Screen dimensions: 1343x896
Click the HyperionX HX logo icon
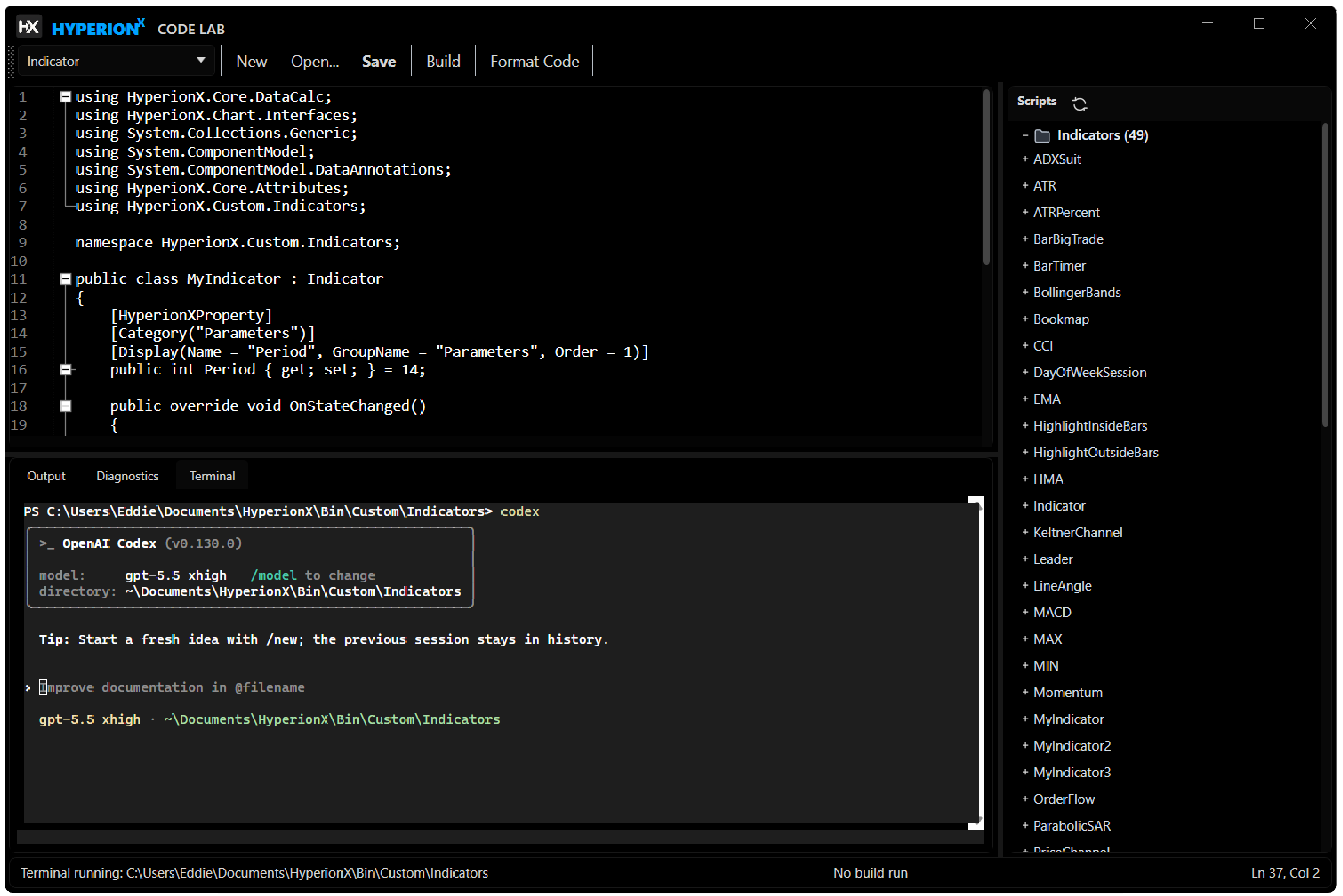tap(28, 27)
